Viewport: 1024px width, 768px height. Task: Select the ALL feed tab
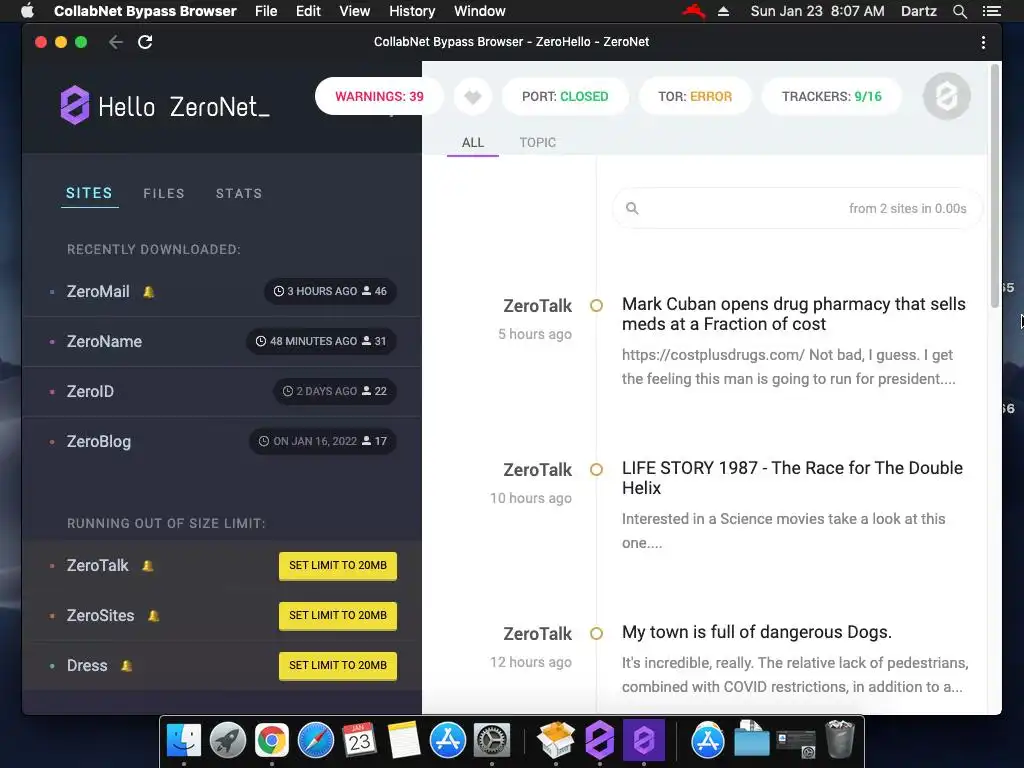(473, 142)
